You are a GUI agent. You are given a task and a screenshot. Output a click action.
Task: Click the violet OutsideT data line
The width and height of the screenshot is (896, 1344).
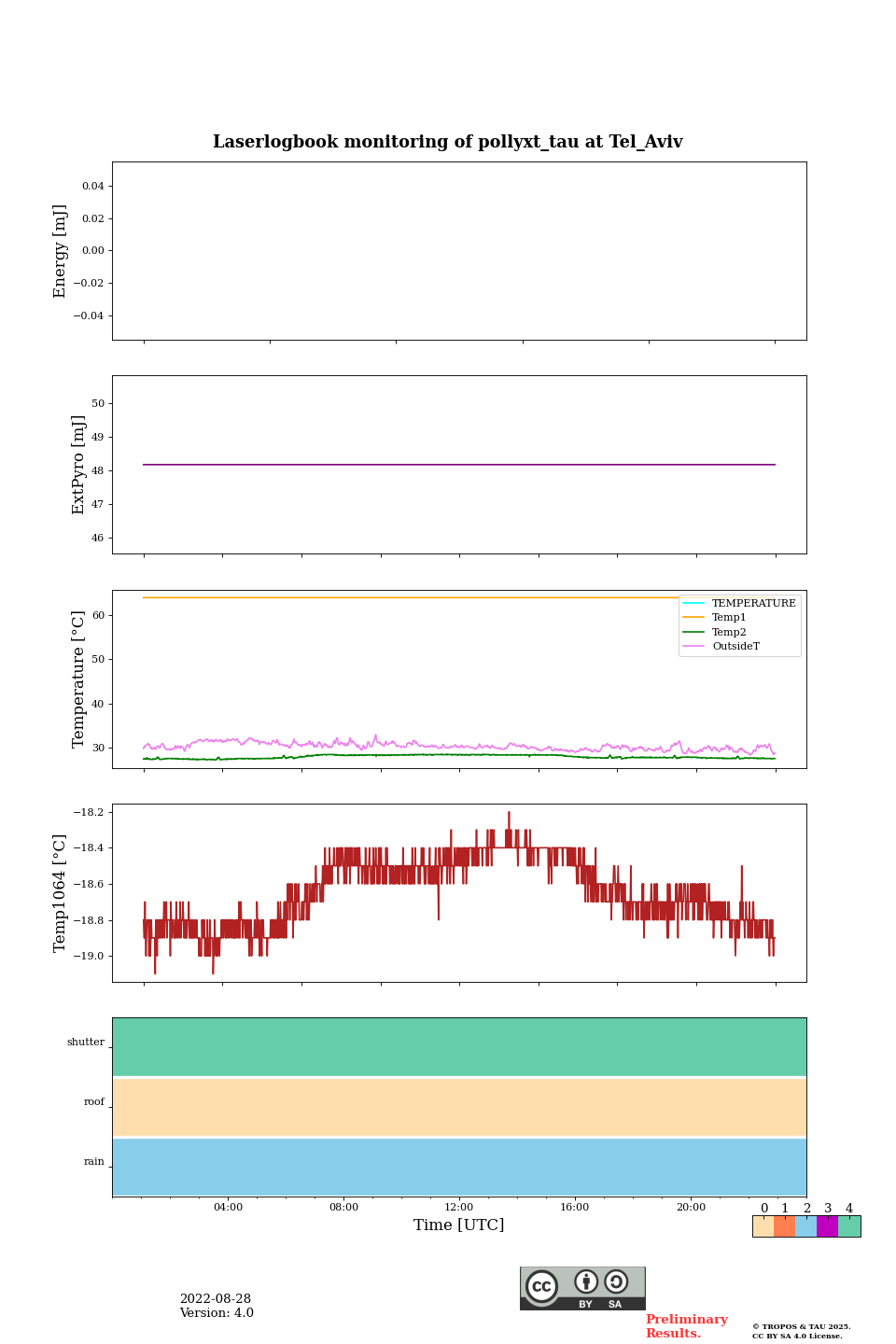point(459,745)
